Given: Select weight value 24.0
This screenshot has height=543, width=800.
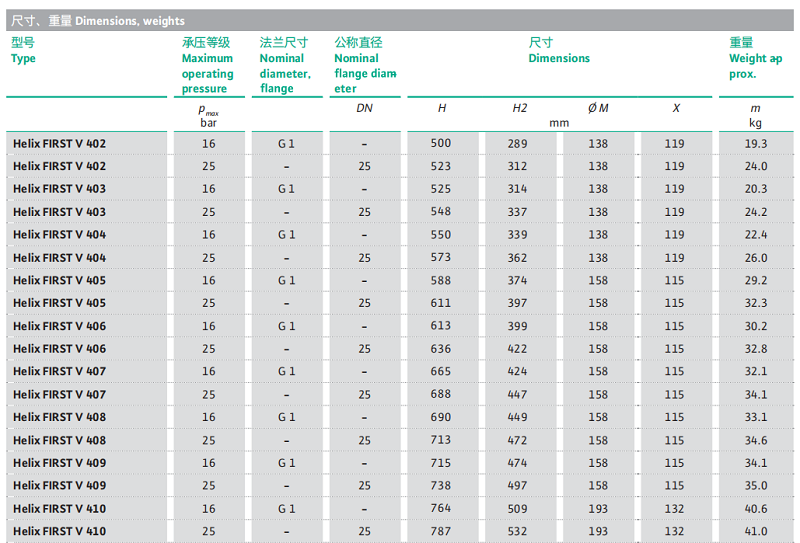Looking at the screenshot, I should tap(756, 166).
